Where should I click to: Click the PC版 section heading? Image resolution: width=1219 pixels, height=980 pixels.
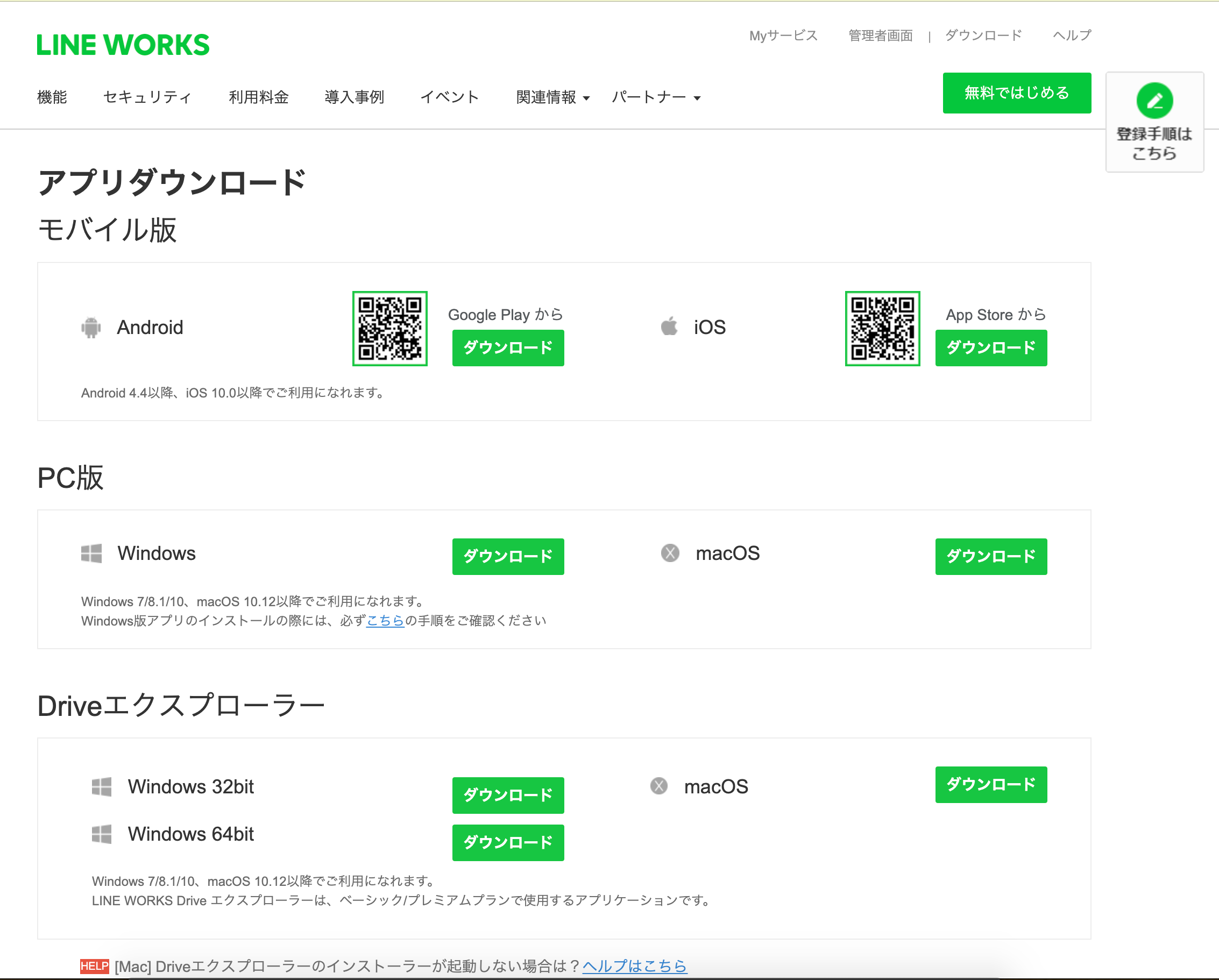[70, 478]
